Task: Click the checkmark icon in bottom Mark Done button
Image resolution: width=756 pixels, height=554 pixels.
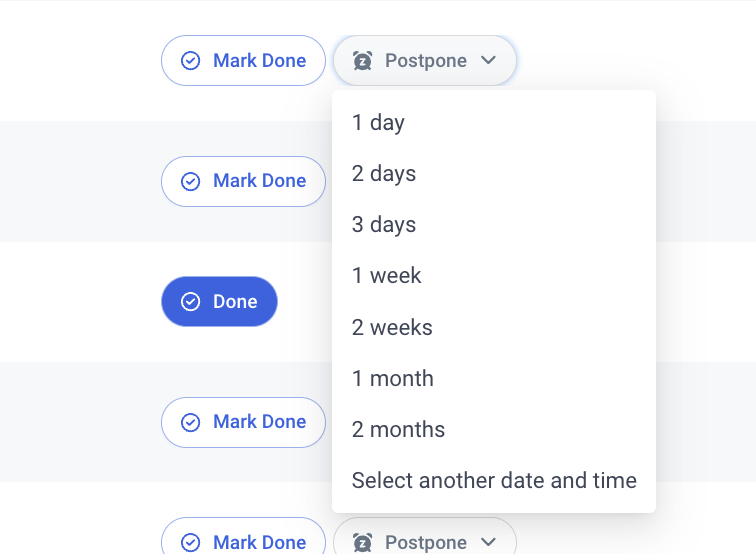Action: [190, 542]
